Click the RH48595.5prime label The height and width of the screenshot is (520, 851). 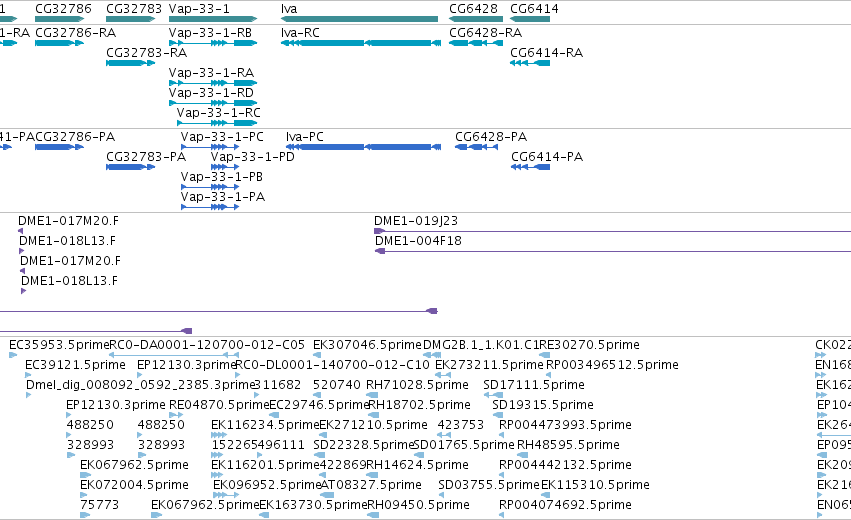click(x=568, y=446)
